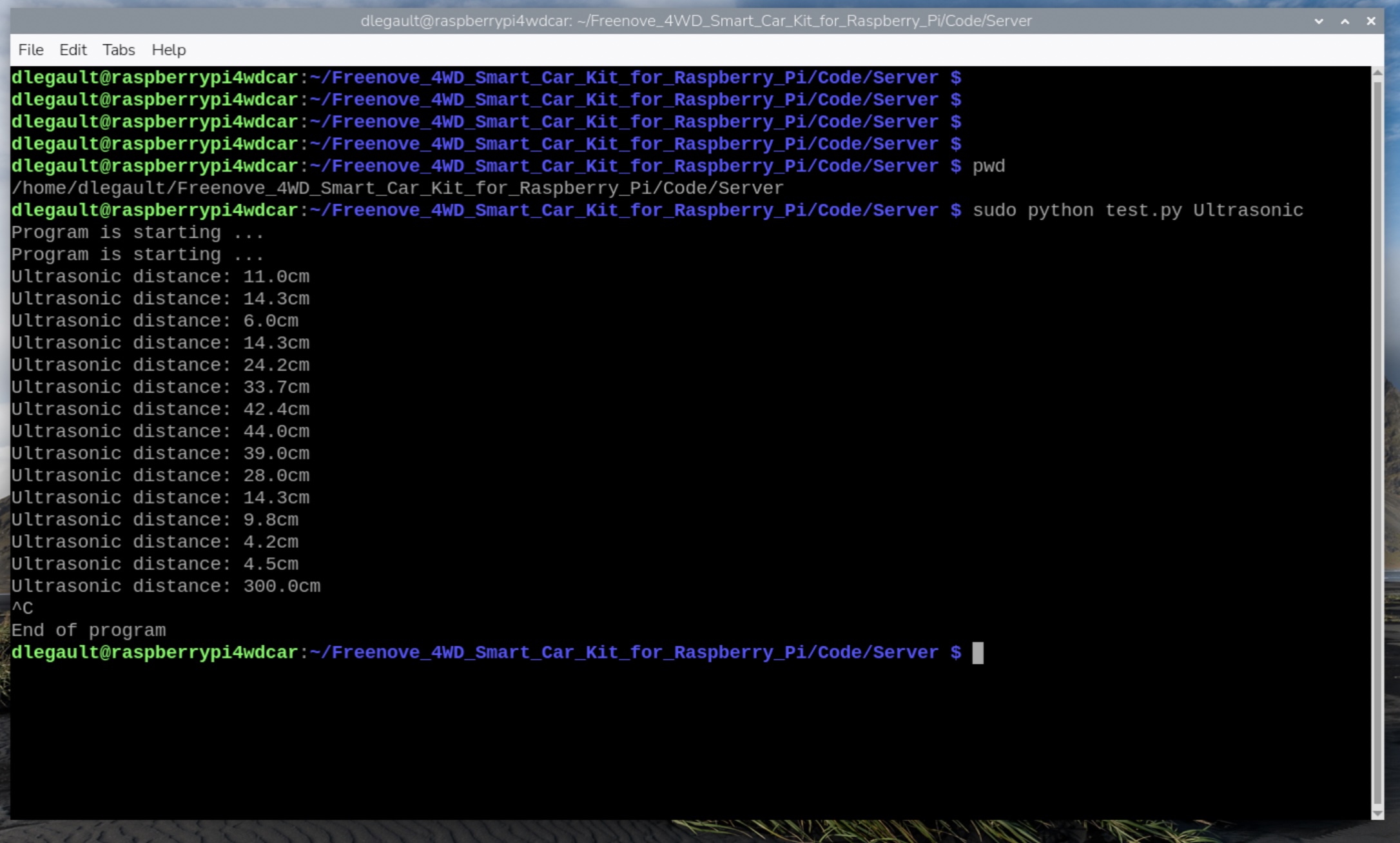This screenshot has height=843, width=1400.
Task: Open the Help menu
Action: tap(168, 50)
